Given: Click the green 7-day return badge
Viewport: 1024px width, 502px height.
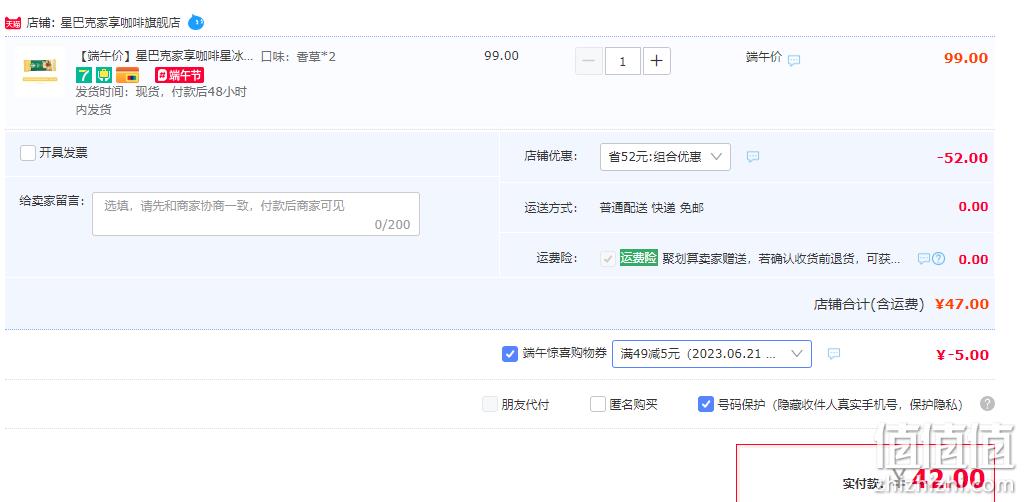Looking at the screenshot, I should point(84,74).
